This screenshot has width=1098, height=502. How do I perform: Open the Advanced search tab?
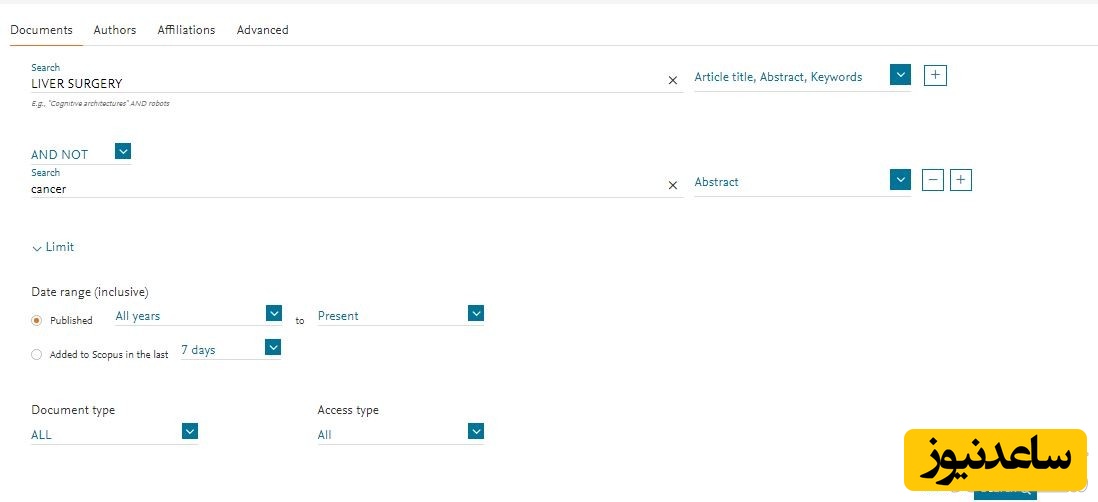[x=262, y=30]
